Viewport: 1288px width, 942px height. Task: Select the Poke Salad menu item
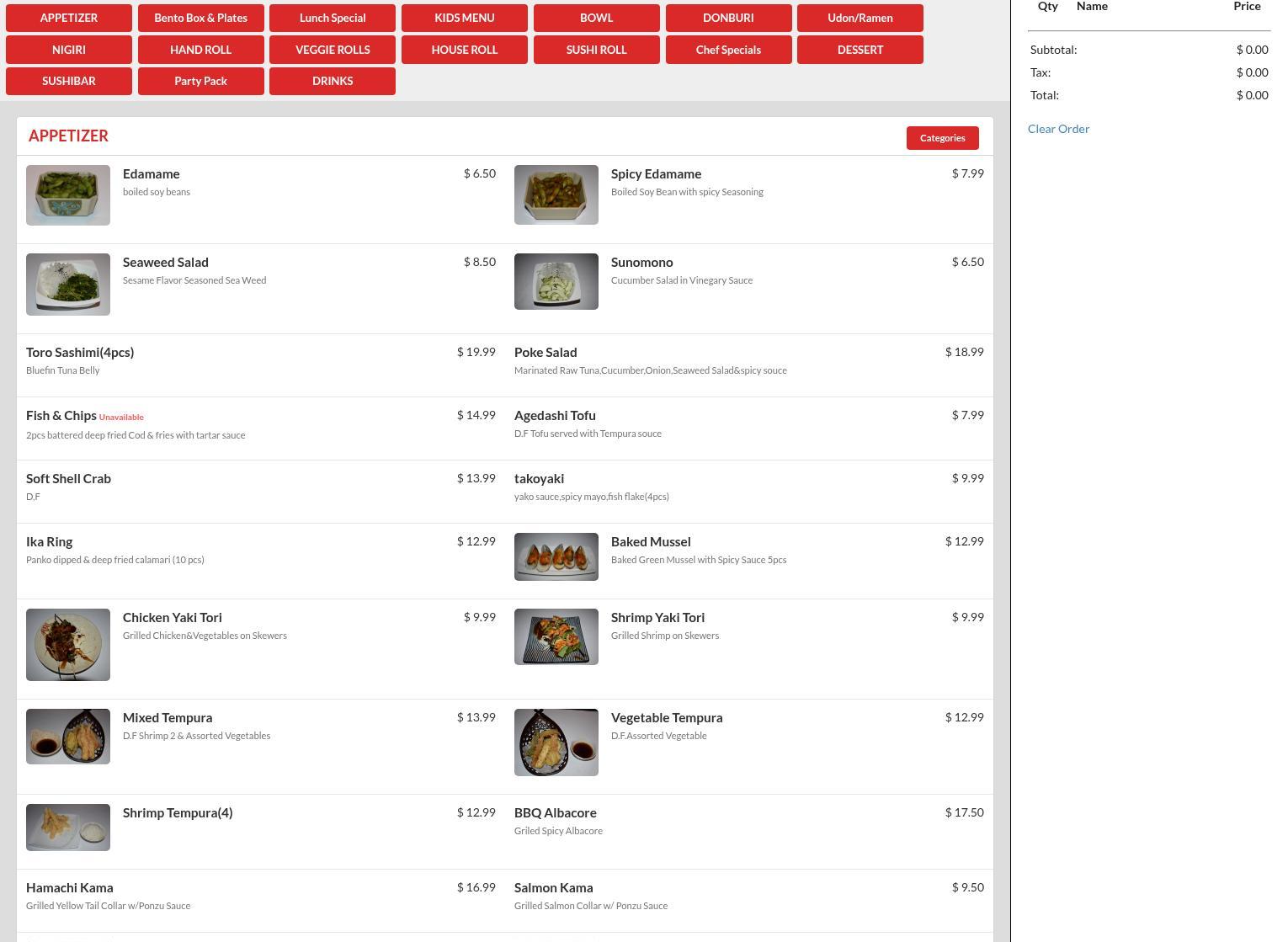[x=546, y=353]
